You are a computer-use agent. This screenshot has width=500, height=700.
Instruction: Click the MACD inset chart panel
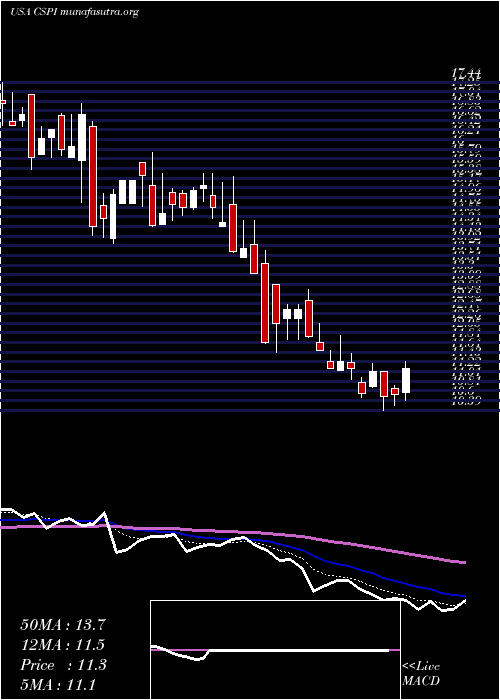click(x=275, y=650)
